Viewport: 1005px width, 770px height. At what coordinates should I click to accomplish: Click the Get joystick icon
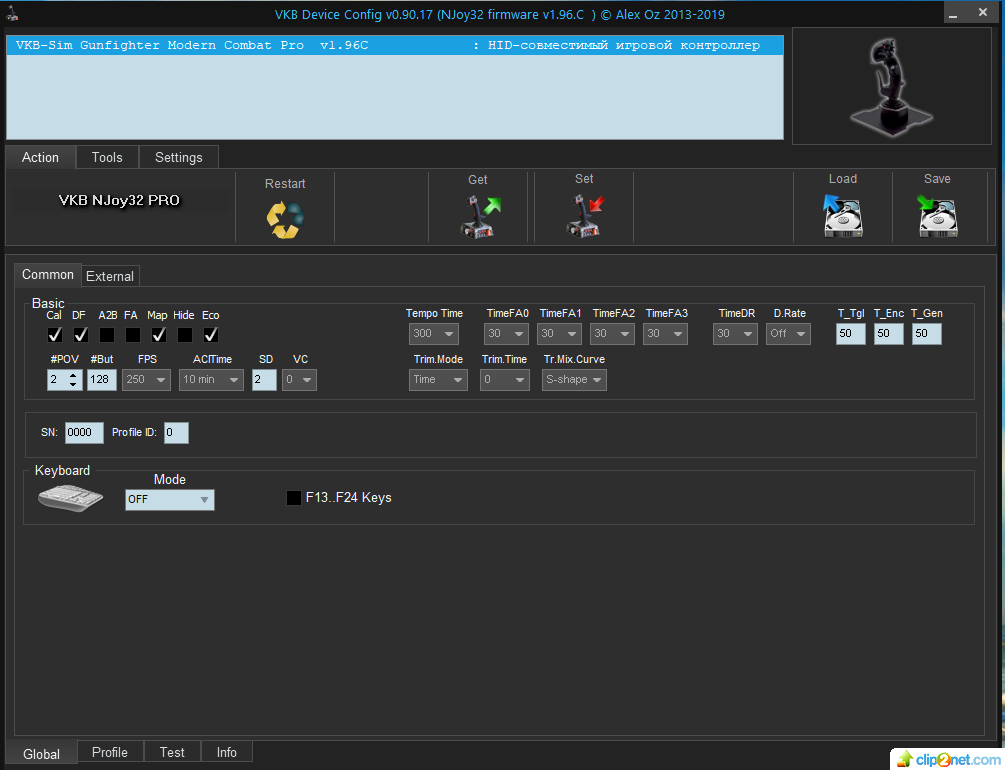tap(481, 217)
